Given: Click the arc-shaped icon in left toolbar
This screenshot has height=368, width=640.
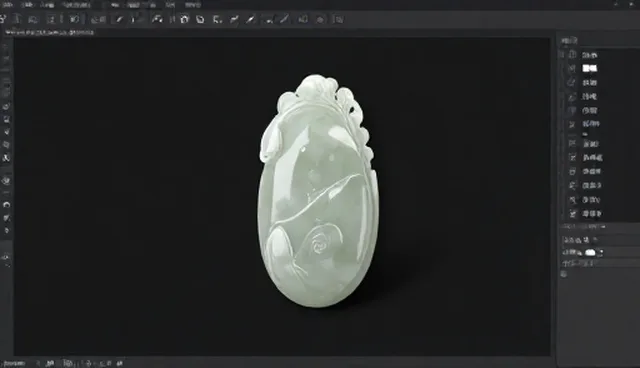Looking at the screenshot, I should tap(6, 204).
